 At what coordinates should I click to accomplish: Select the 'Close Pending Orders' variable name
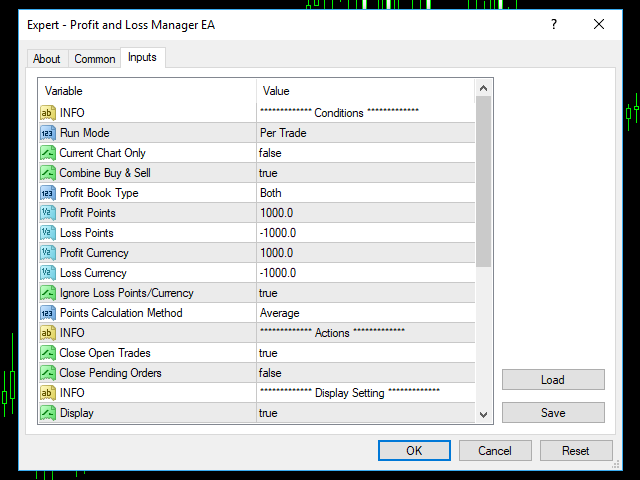pyautogui.click(x=110, y=373)
